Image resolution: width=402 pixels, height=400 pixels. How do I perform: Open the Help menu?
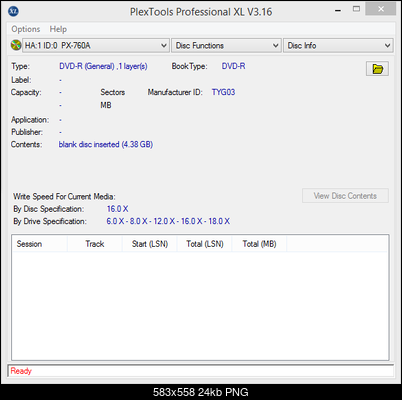coord(58,29)
